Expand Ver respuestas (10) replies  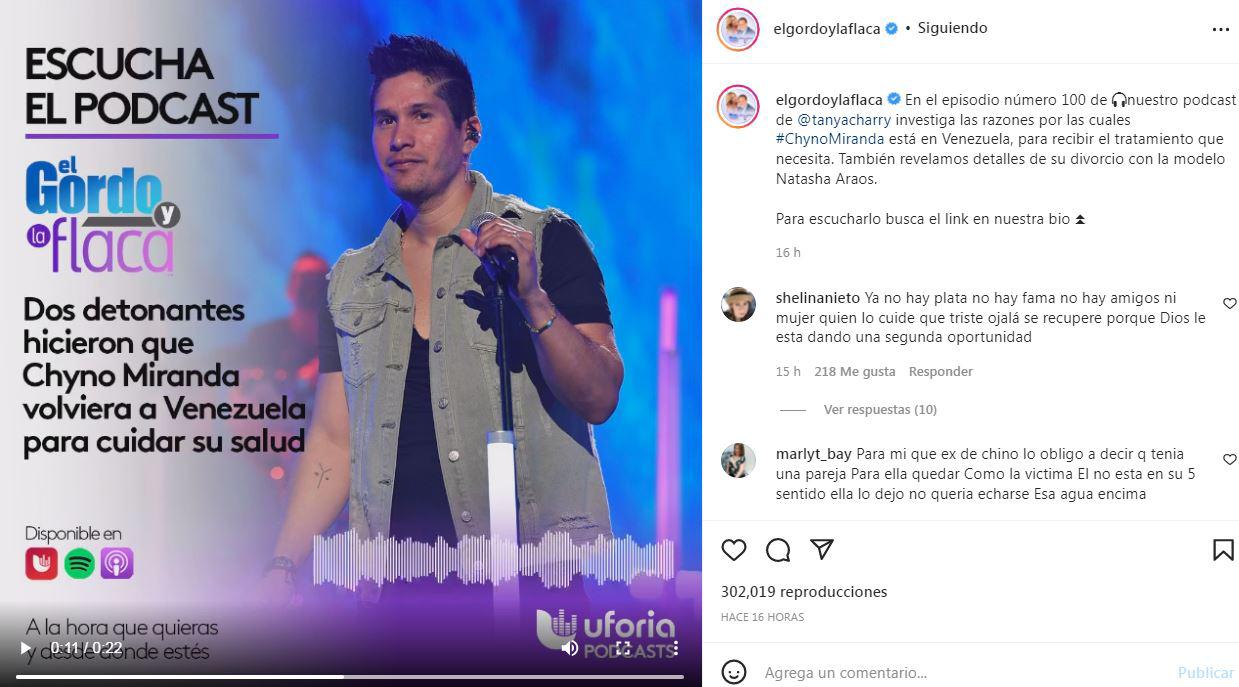click(880, 409)
